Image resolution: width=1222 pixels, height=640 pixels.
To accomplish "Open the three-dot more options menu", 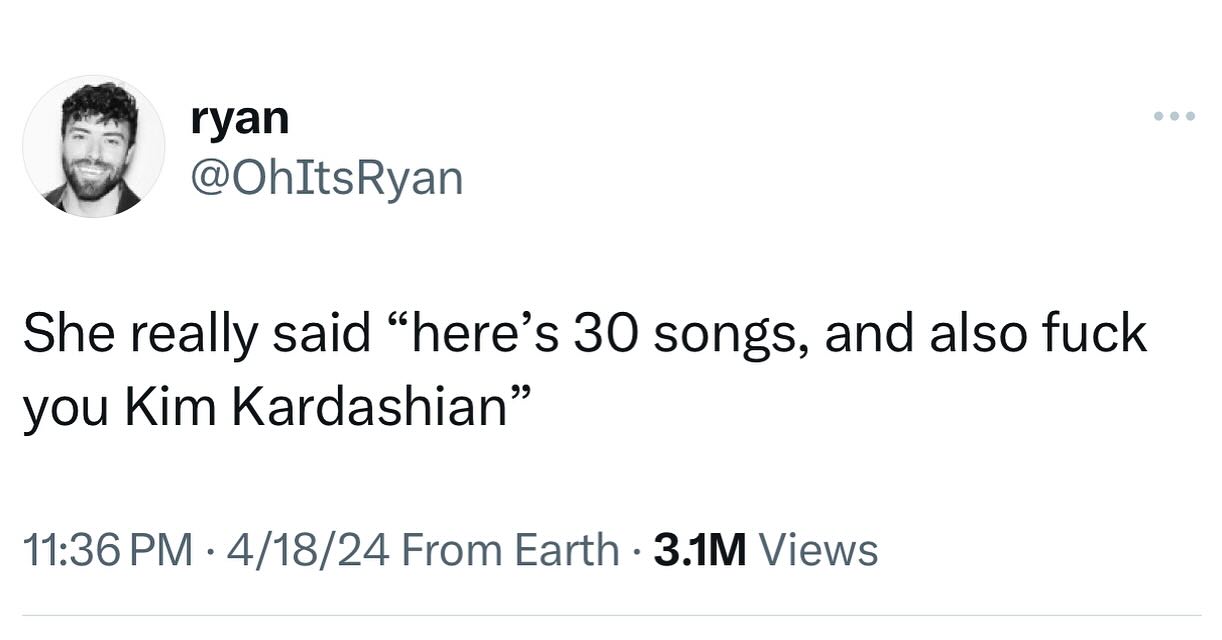I will tap(1174, 118).
